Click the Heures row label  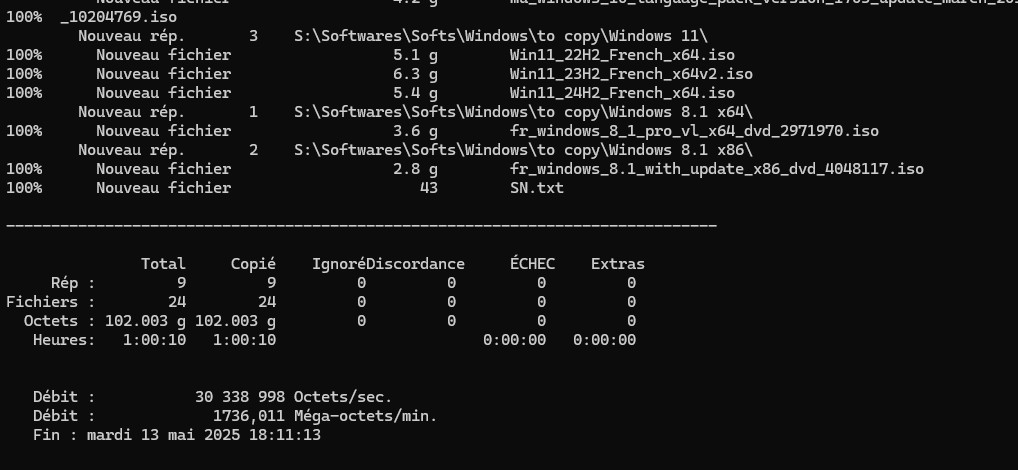64,340
